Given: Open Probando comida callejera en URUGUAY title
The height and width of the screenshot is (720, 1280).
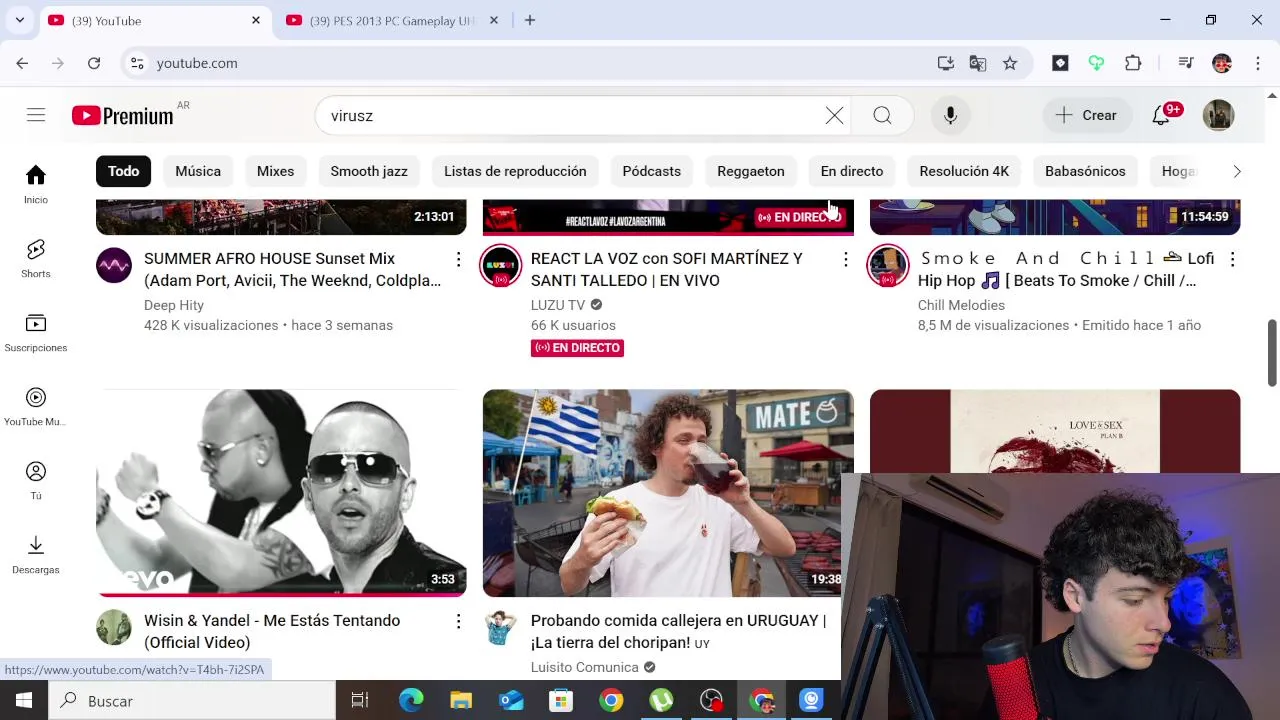Looking at the screenshot, I should click(x=678, y=631).
